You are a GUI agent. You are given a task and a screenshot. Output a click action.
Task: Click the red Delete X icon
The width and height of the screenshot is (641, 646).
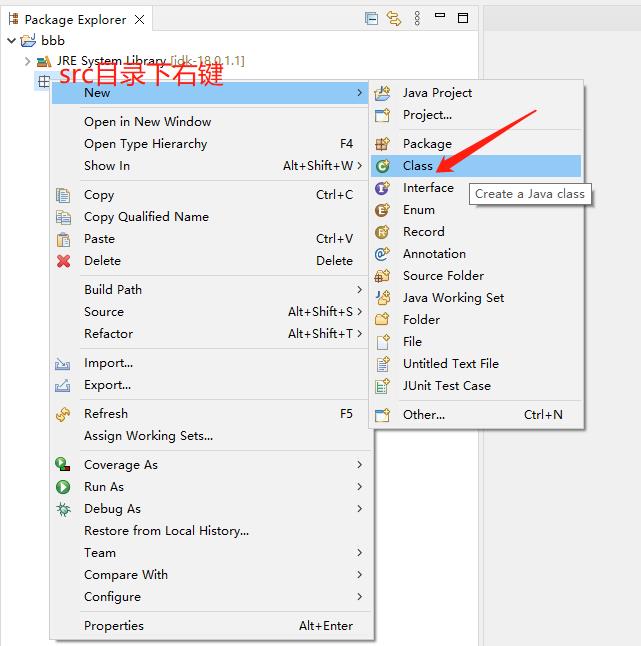pyautogui.click(x=63, y=261)
